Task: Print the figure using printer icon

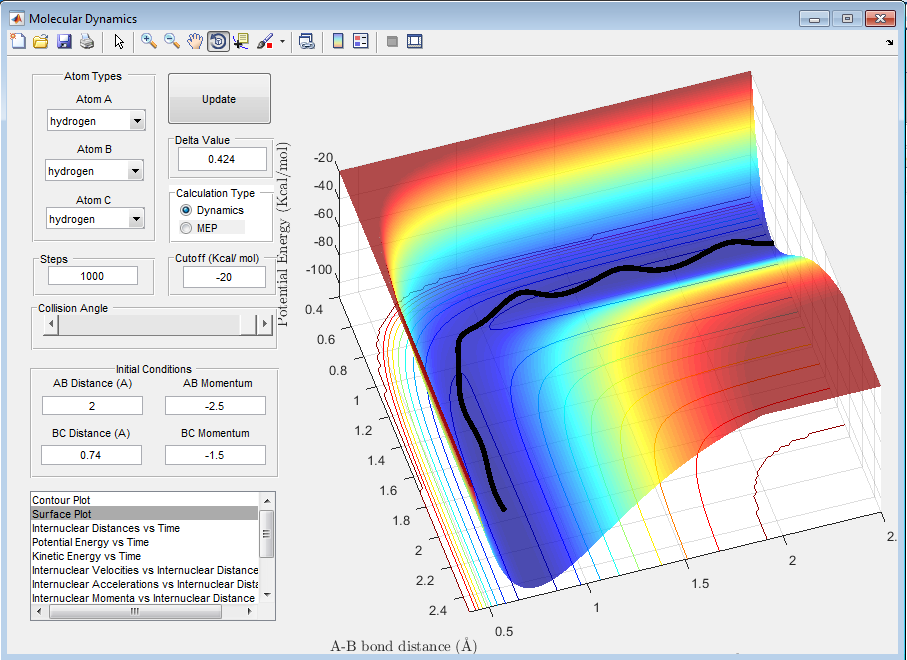Action: 87,41
